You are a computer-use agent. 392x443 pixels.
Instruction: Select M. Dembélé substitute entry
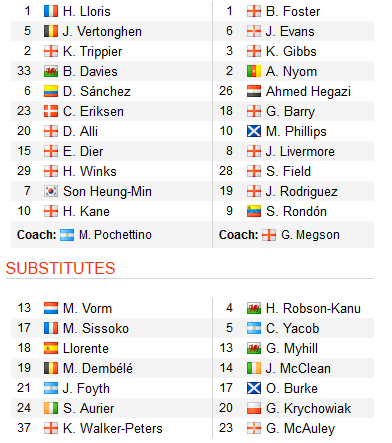(98, 368)
